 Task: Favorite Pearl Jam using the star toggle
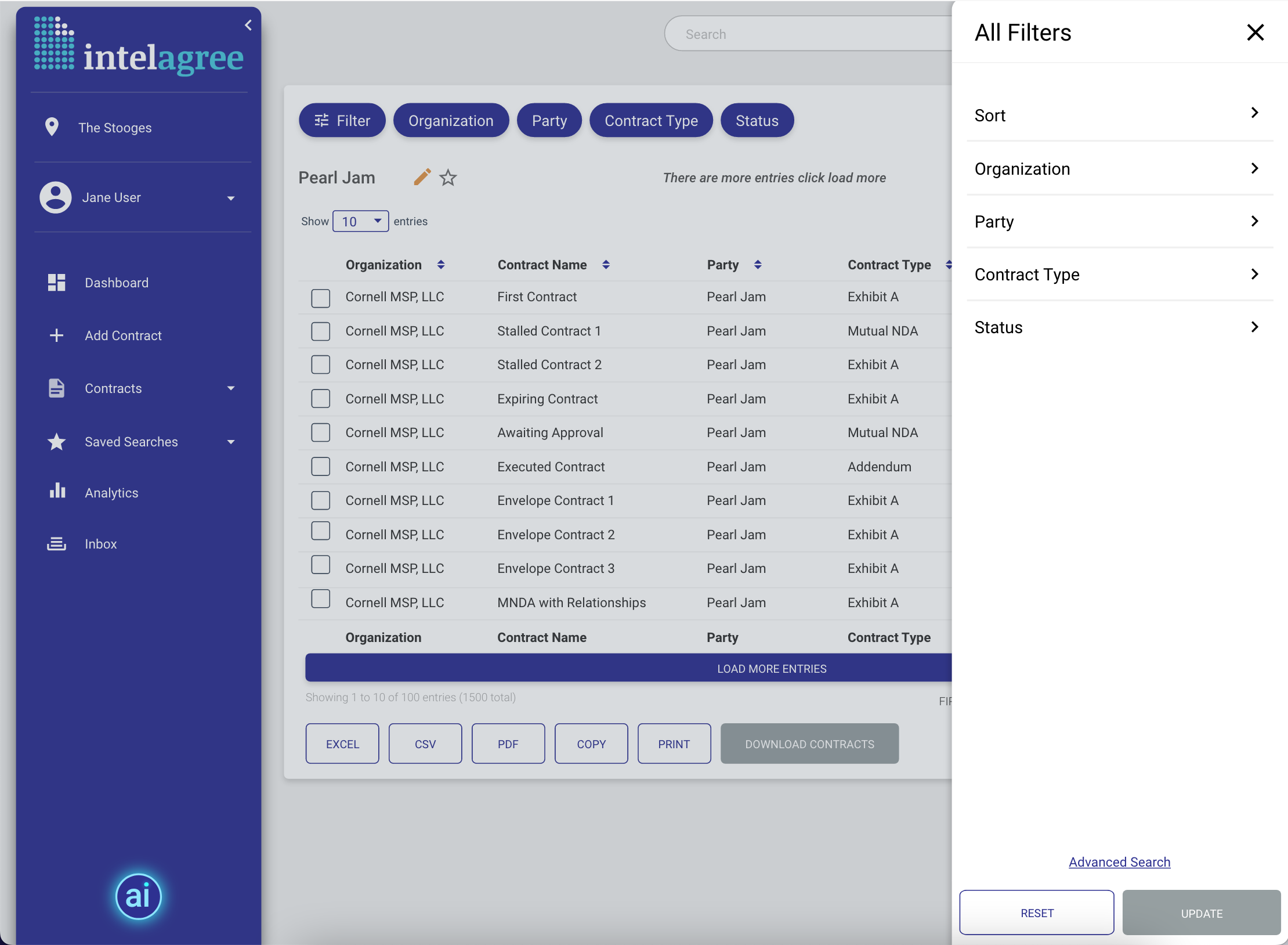447,178
